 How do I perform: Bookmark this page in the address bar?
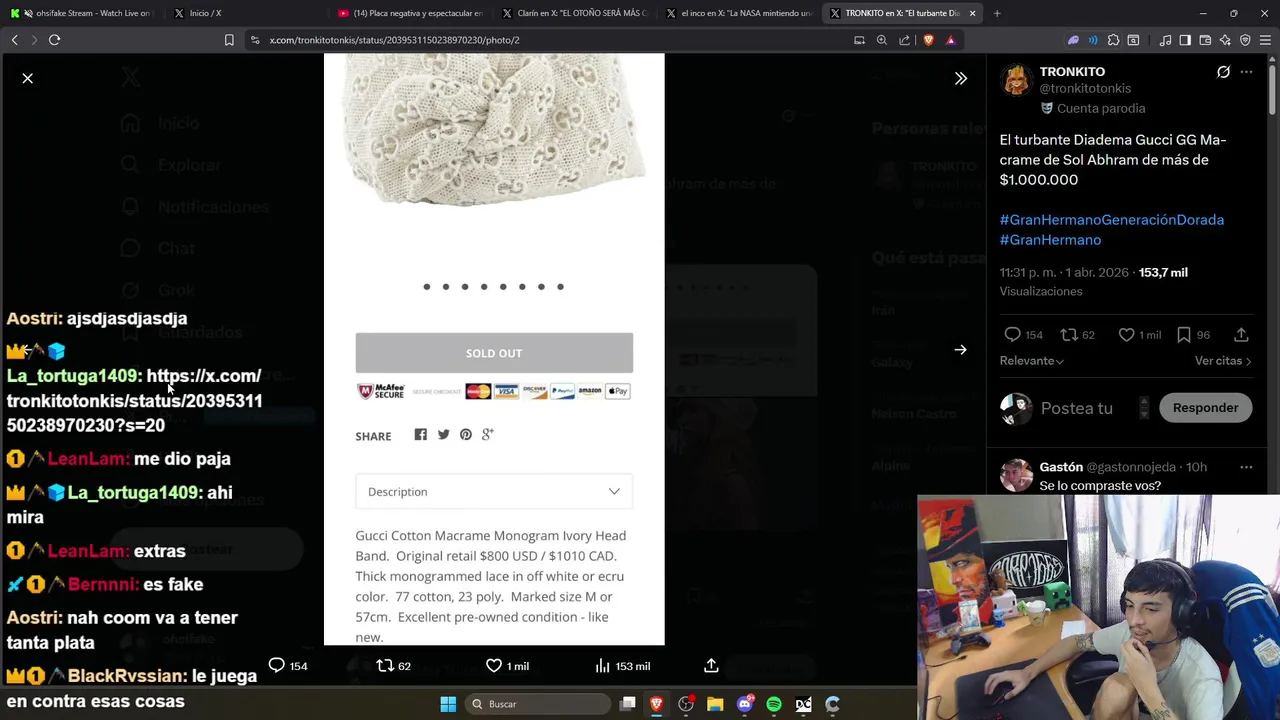click(229, 40)
